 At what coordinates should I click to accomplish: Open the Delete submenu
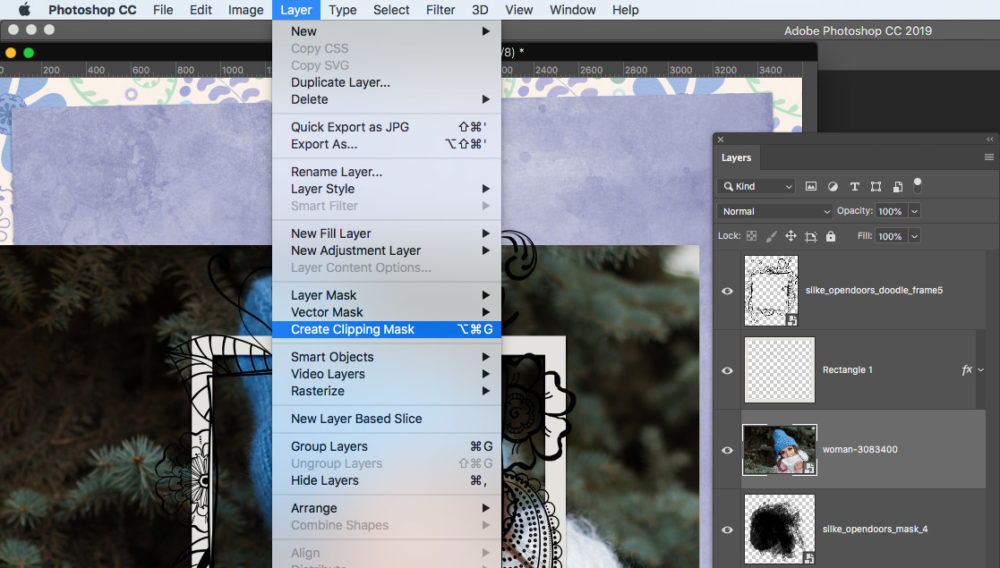(386, 99)
